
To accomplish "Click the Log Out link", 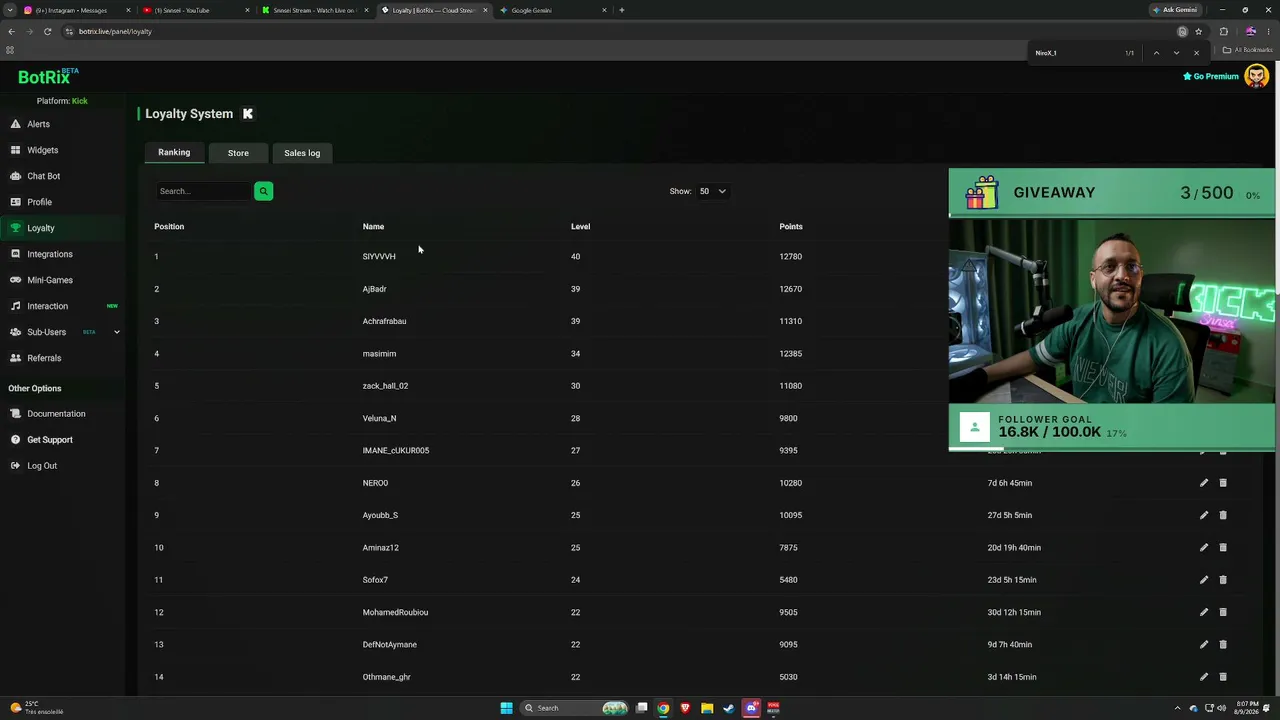I will coord(42,466).
